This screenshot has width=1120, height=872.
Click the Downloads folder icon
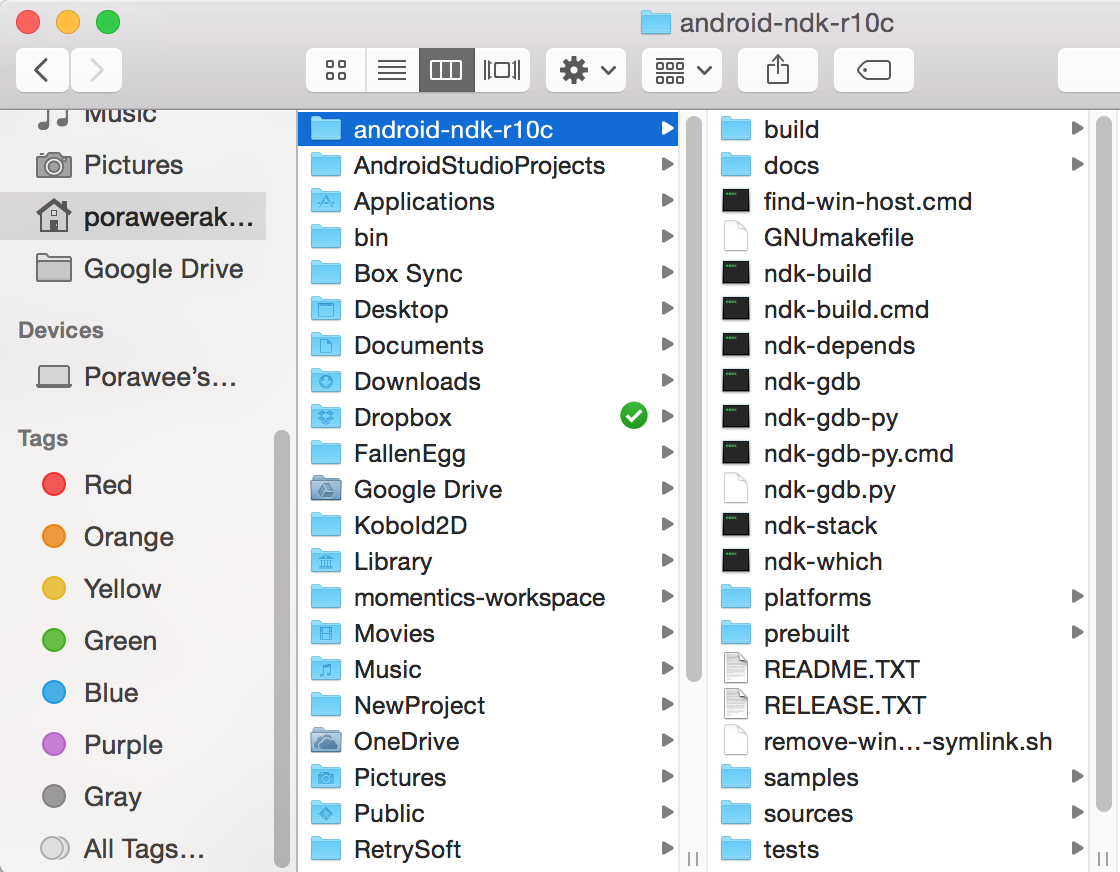pyautogui.click(x=326, y=381)
